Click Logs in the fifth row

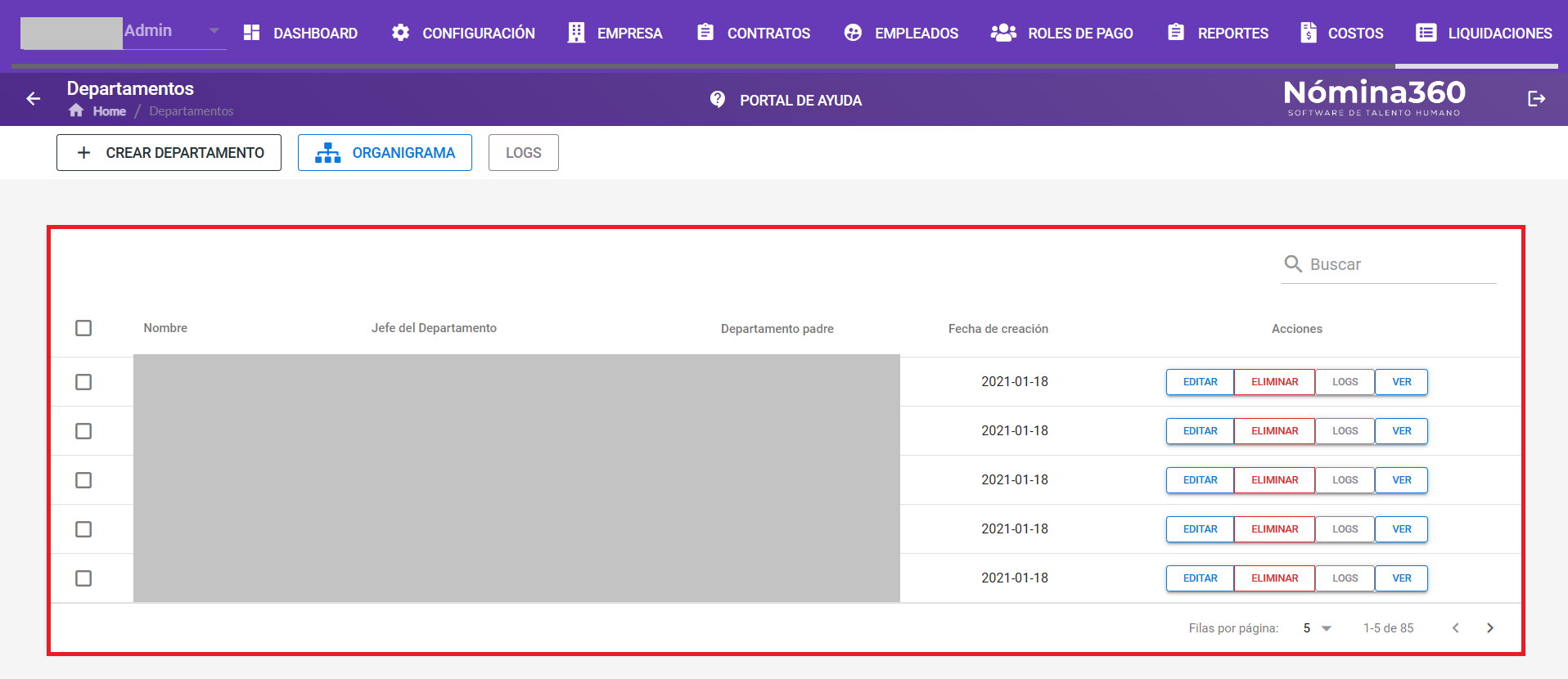pyautogui.click(x=1345, y=578)
